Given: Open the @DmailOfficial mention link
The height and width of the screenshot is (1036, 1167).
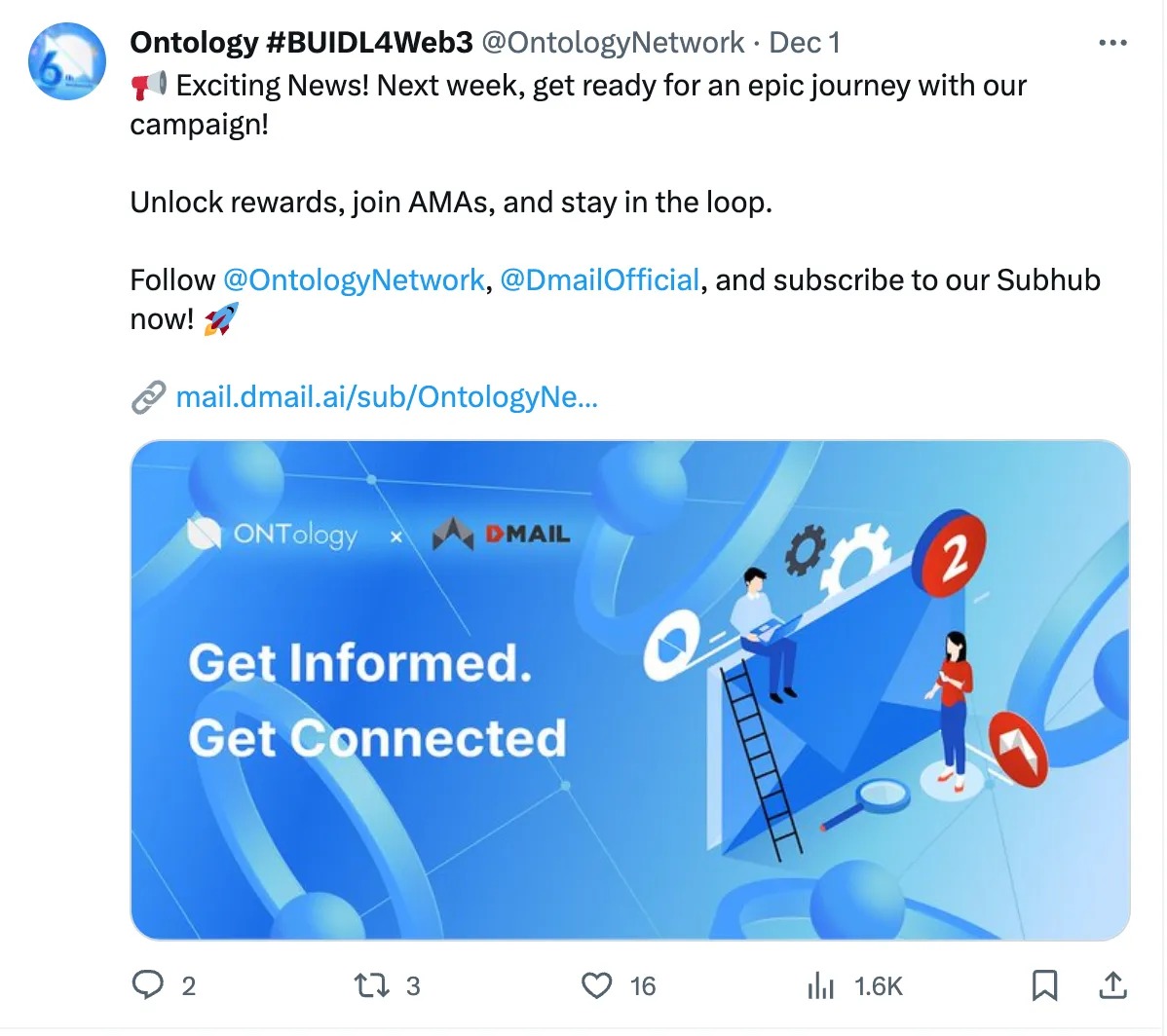Looking at the screenshot, I should click(x=600, y=280).
